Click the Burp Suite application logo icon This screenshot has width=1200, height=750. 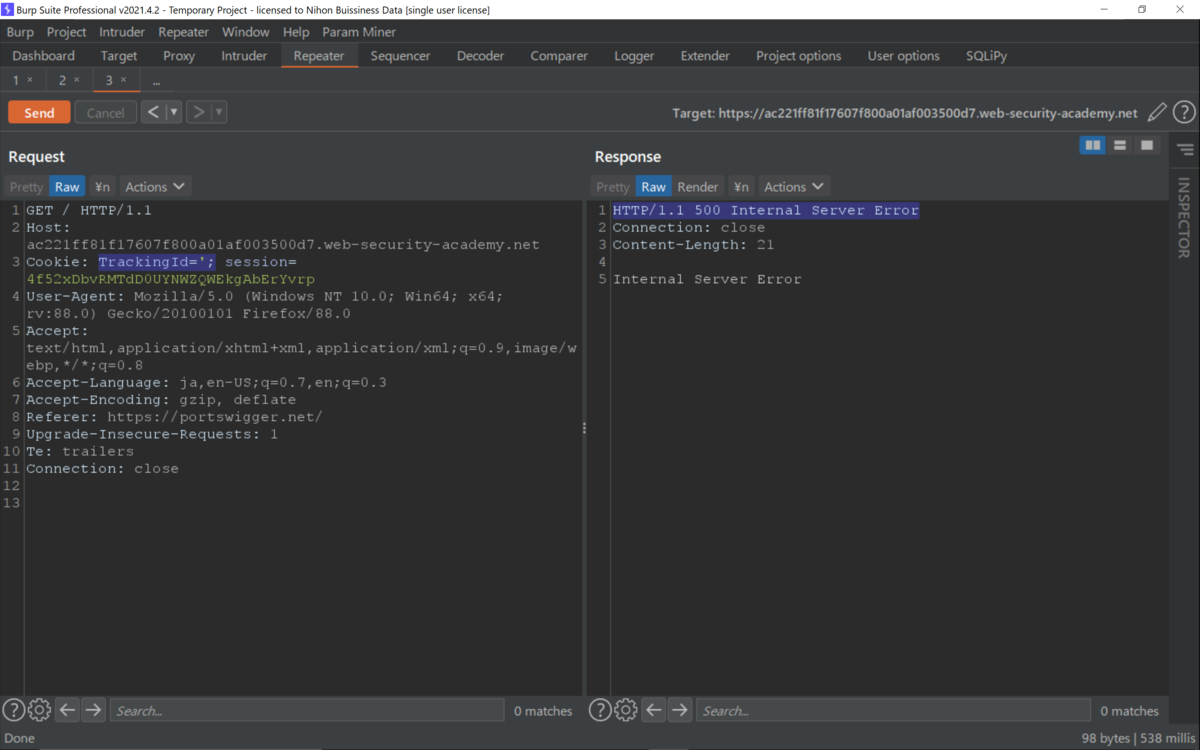[8, 9]
